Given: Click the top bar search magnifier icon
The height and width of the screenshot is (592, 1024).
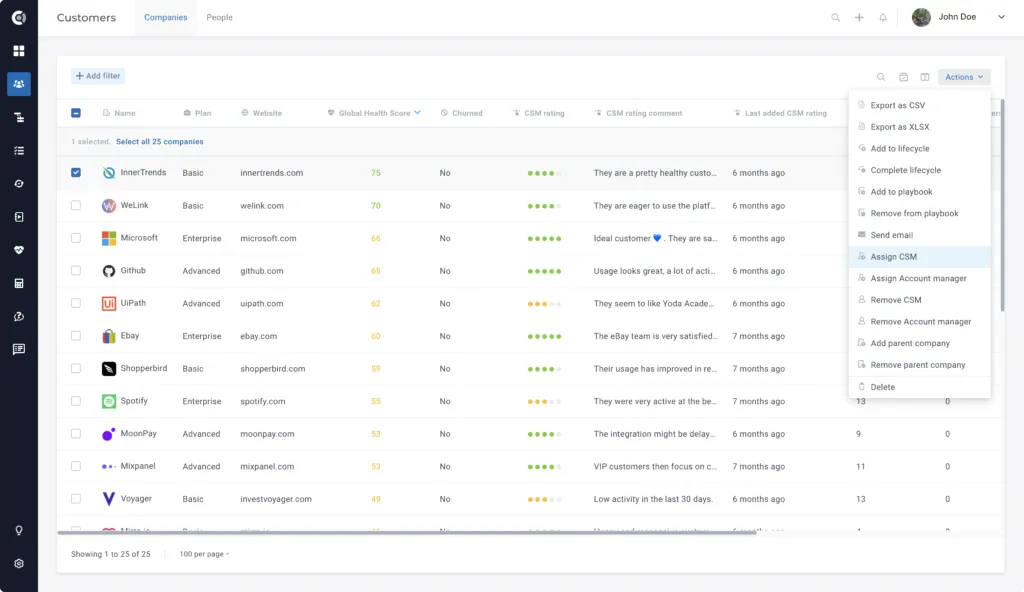Looking at the screenshot, I should (835, 18).
